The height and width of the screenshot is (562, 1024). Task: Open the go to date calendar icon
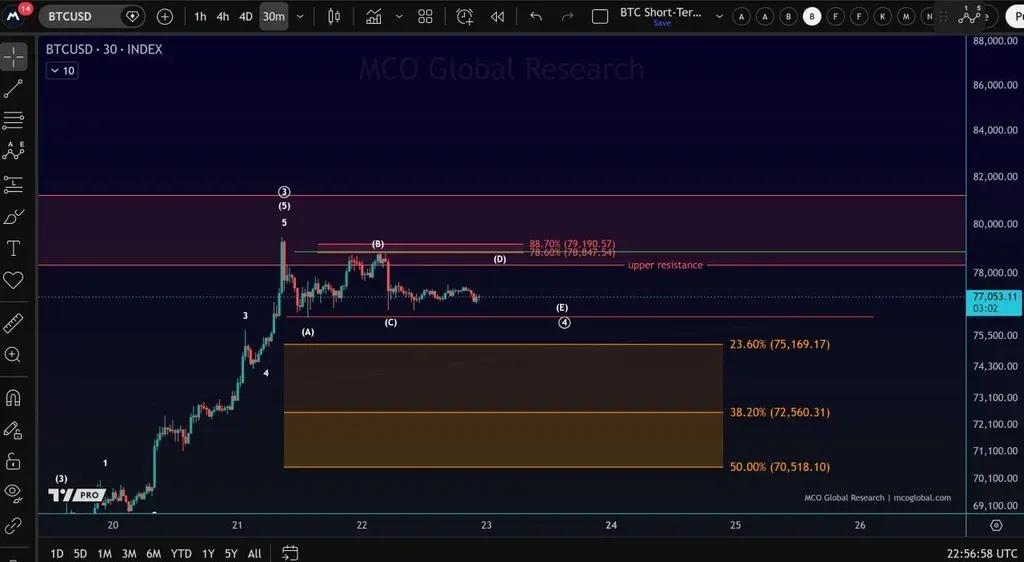coord(290,553)
